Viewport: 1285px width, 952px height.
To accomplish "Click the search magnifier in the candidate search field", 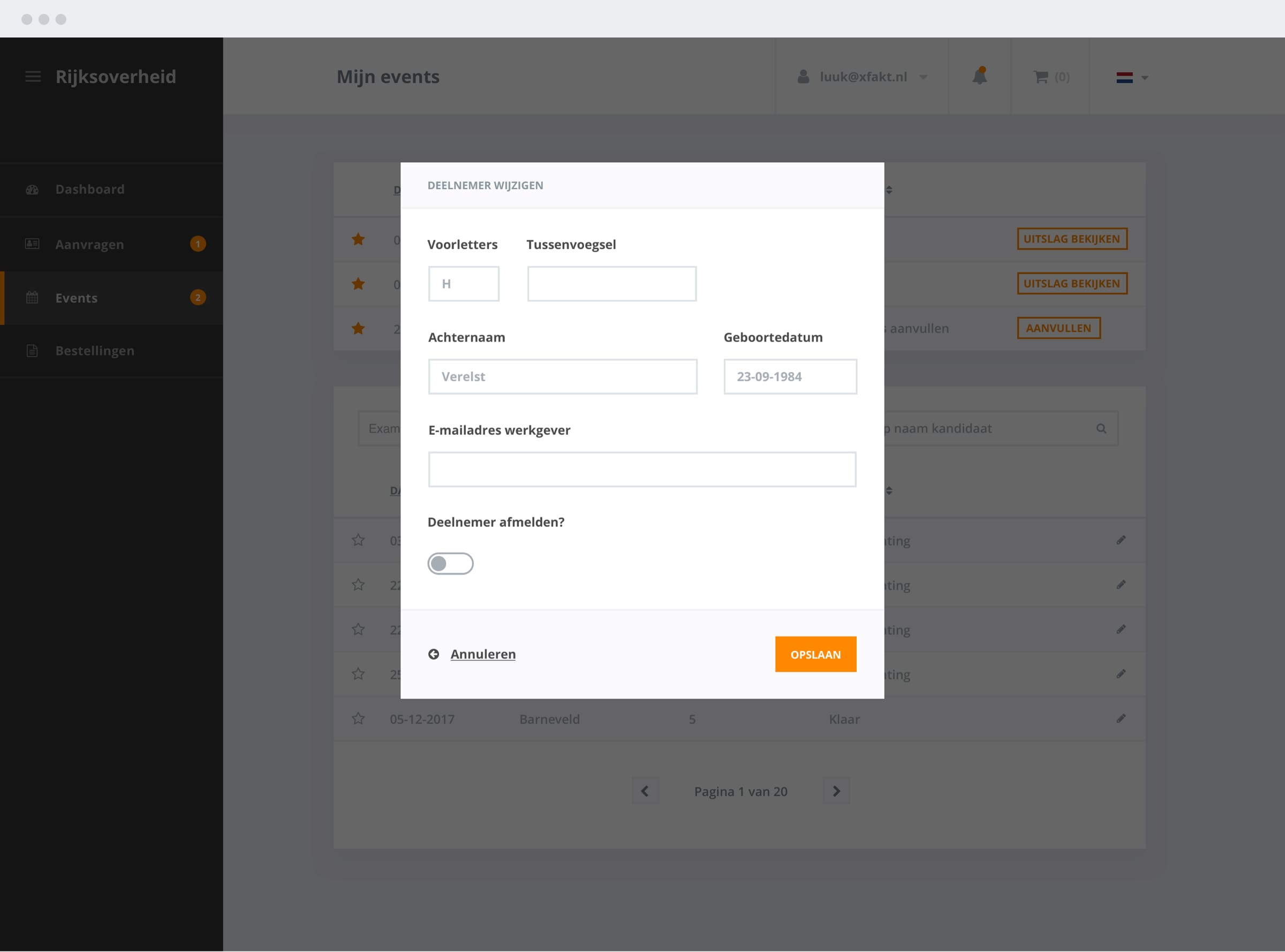I will [1101, 428].
